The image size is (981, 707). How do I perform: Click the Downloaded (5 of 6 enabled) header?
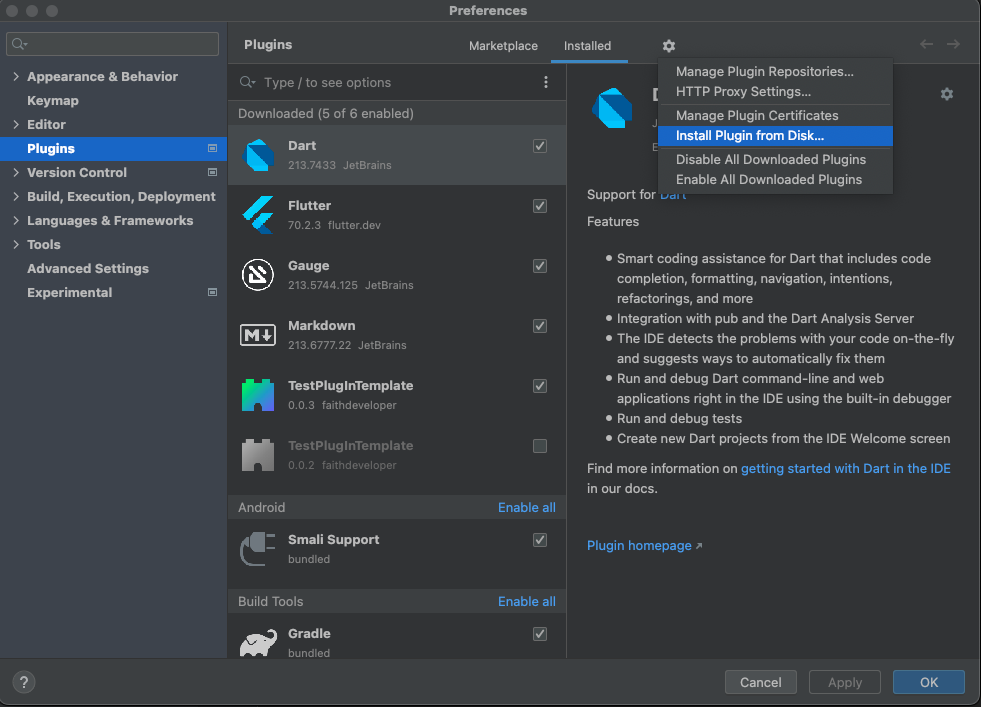[397, 113]
